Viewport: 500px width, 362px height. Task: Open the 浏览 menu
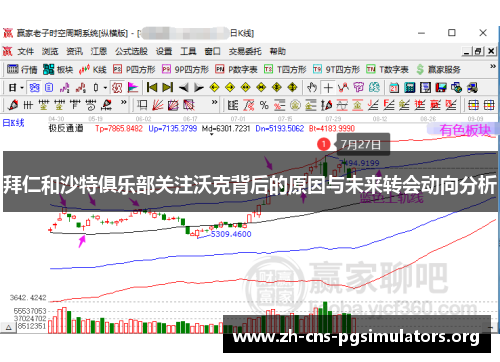click(x=50, y=51)
